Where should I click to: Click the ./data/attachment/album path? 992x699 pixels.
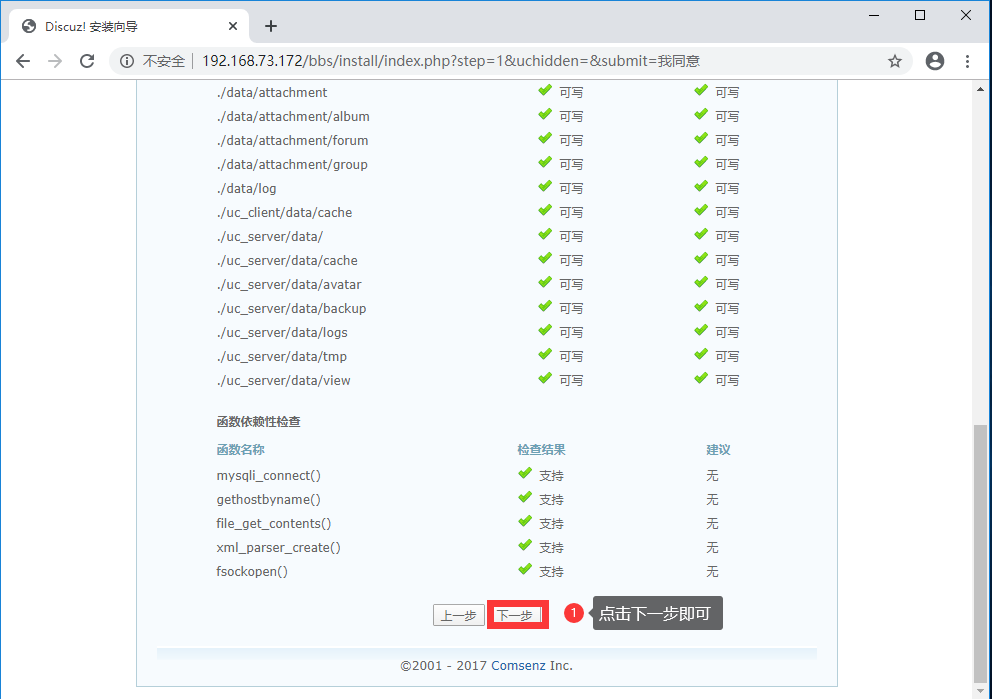coord(293,116)
